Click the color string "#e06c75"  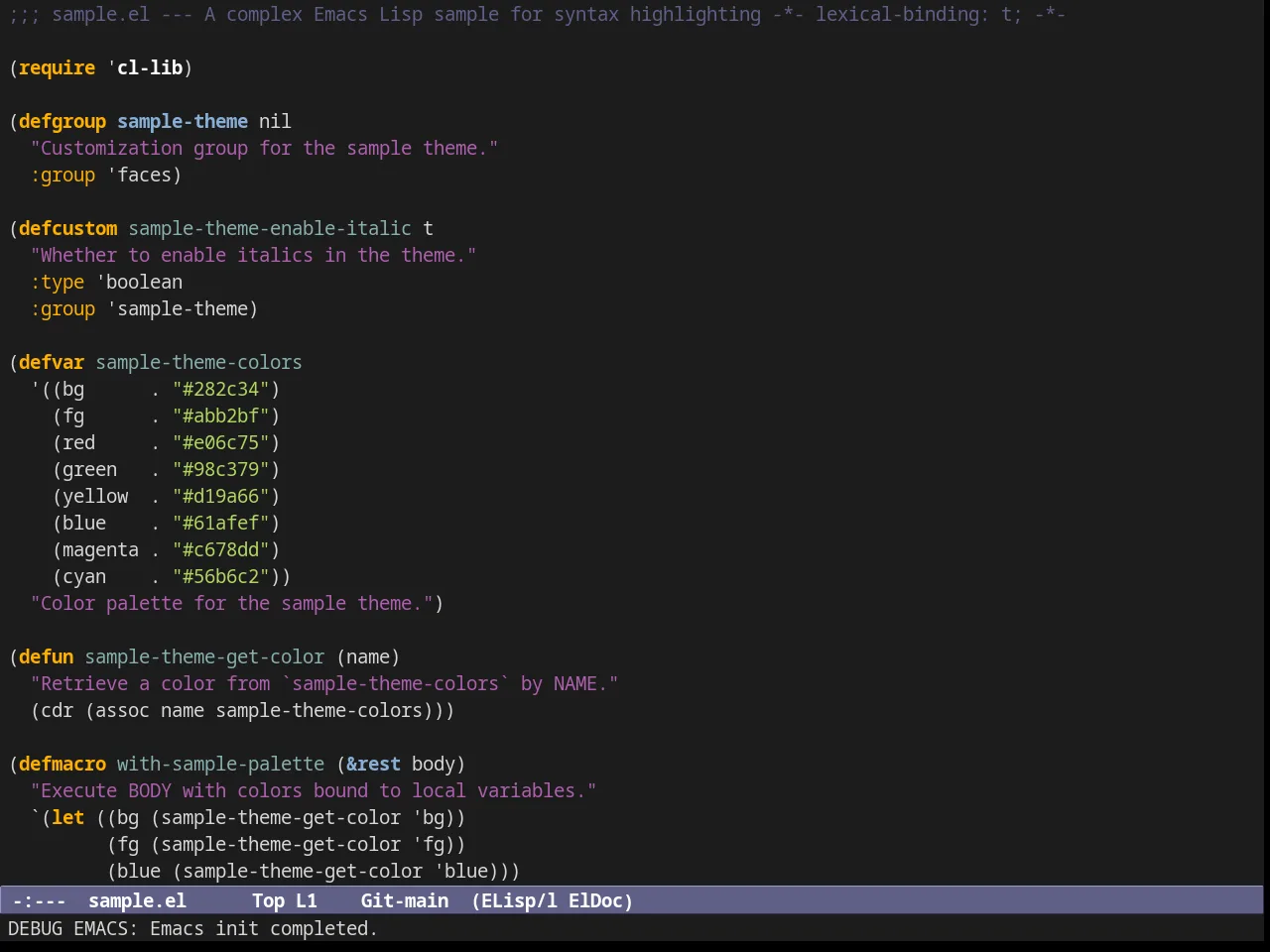[221, 442]
